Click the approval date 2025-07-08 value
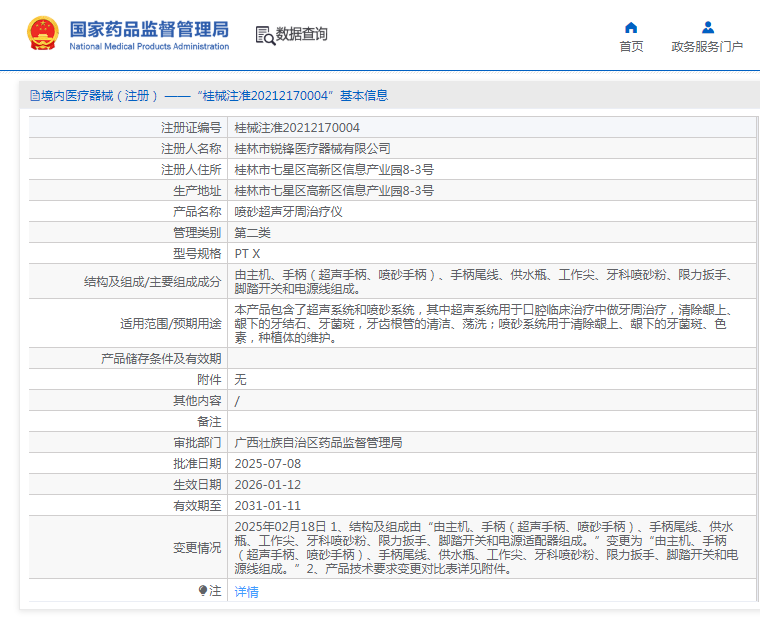Screen dimensions: 760x620 [267, 464]
